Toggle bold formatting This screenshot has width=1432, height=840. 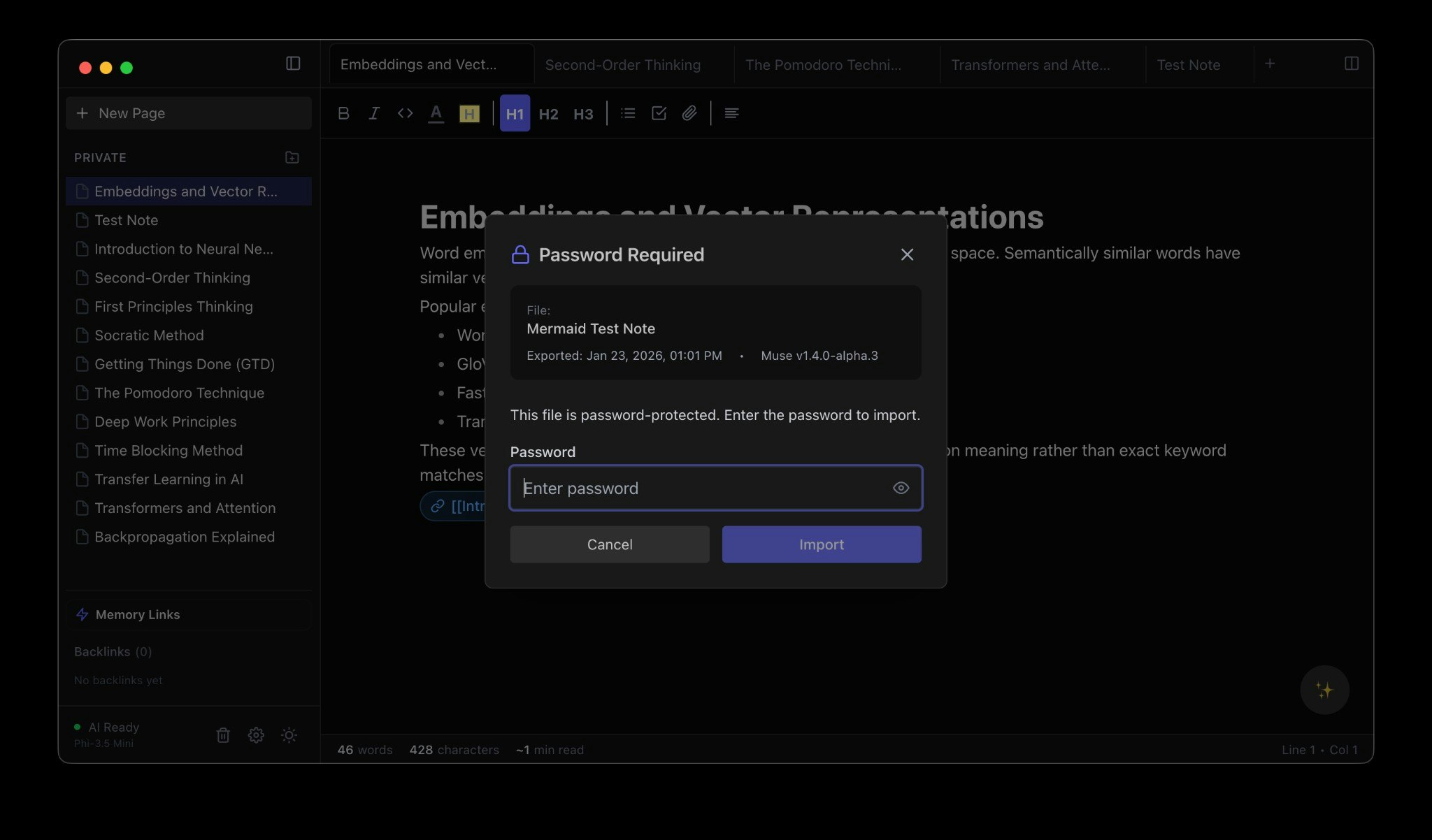coord(343,113)
